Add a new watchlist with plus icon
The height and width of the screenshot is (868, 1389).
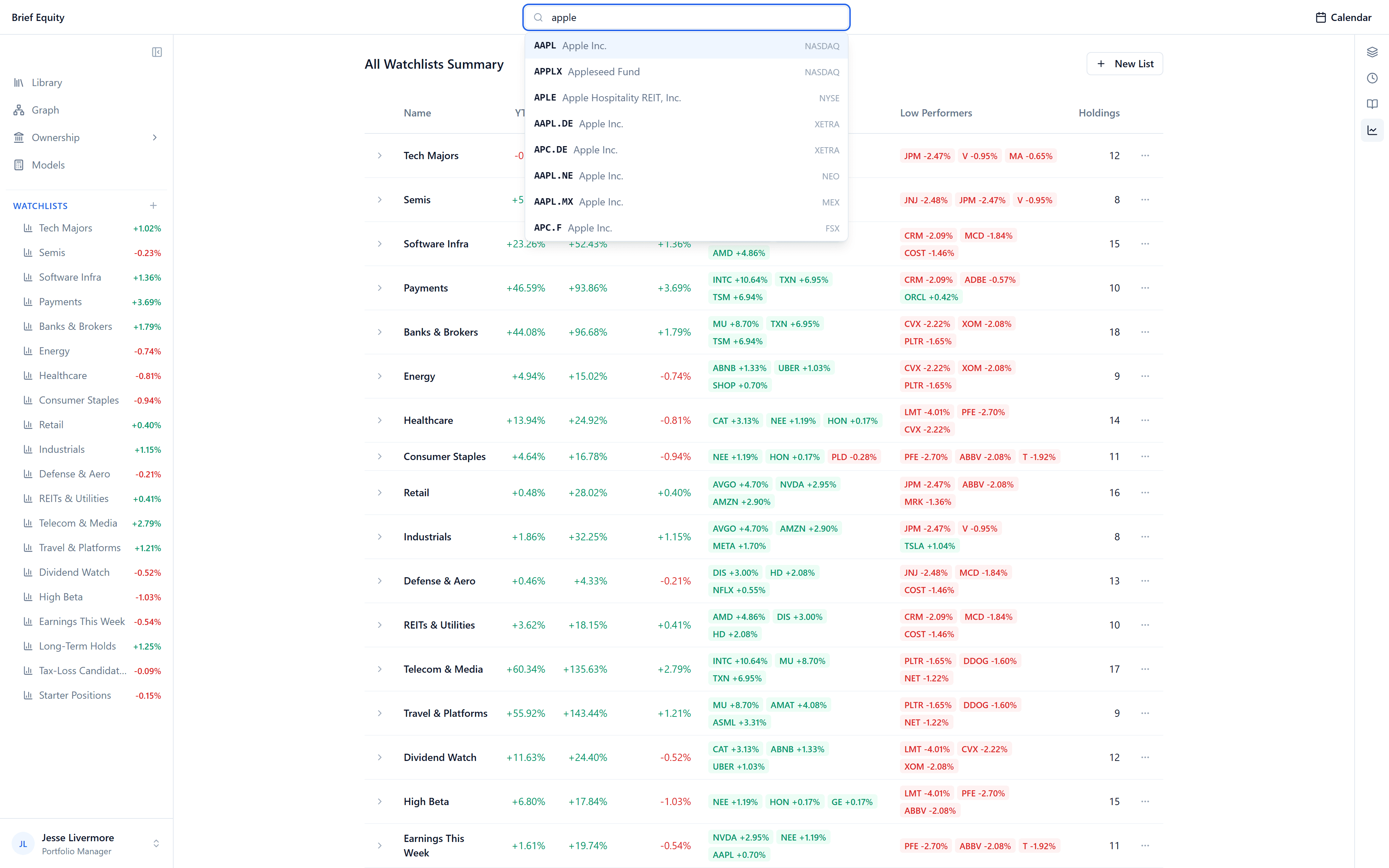(x=153, y=205)
